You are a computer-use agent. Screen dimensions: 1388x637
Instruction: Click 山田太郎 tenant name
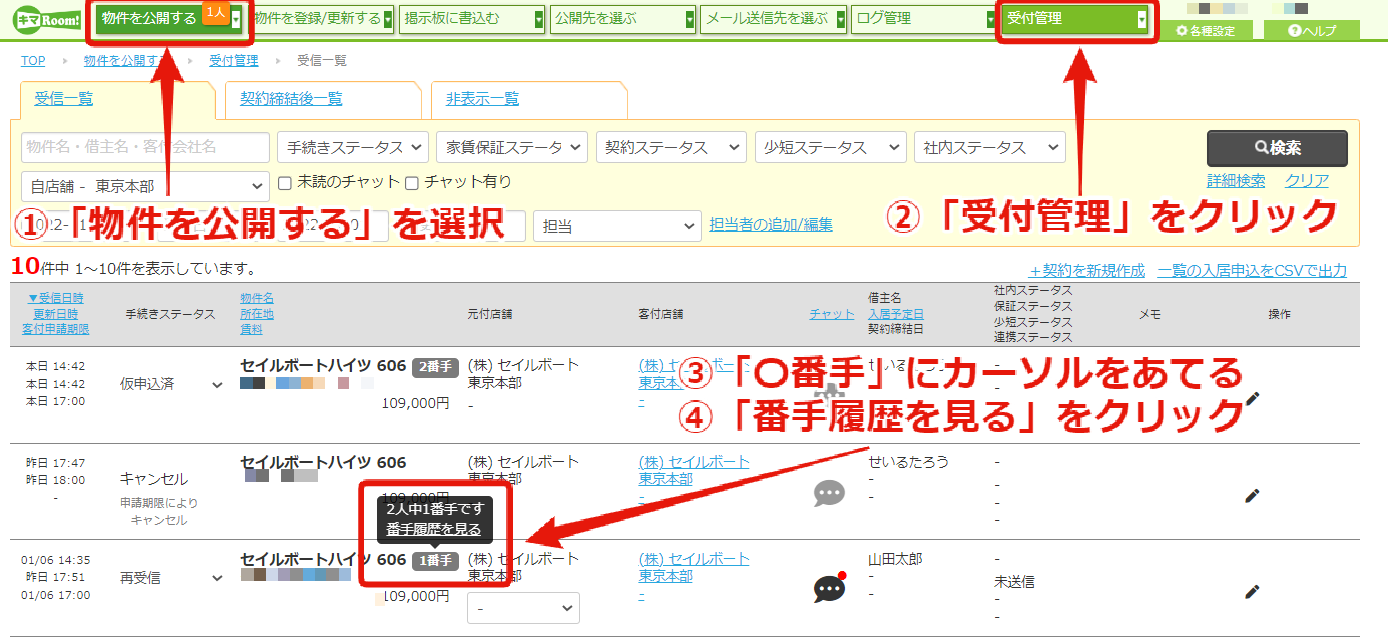coord(895,559)
